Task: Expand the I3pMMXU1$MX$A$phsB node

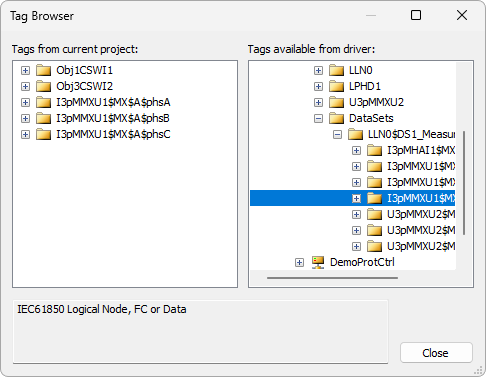Action: [x=25, y=118]
